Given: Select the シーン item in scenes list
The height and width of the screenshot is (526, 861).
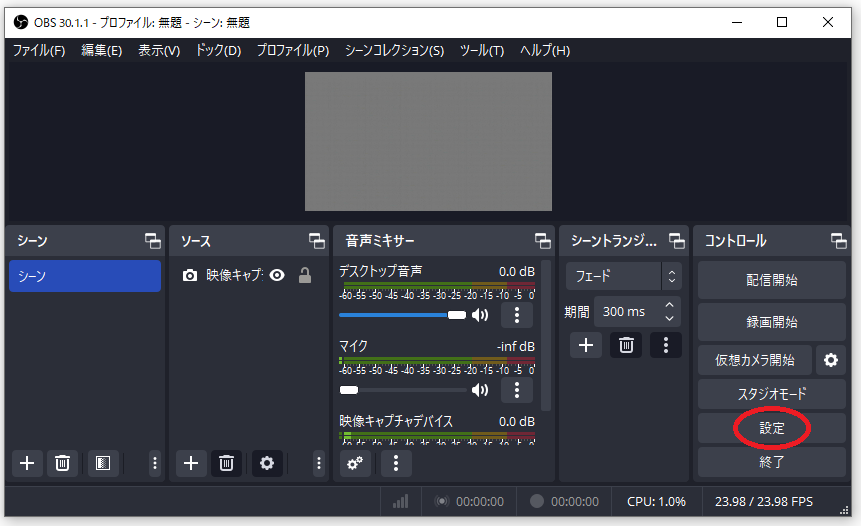Looking at the screenshot, I should [x=85, y=276].
